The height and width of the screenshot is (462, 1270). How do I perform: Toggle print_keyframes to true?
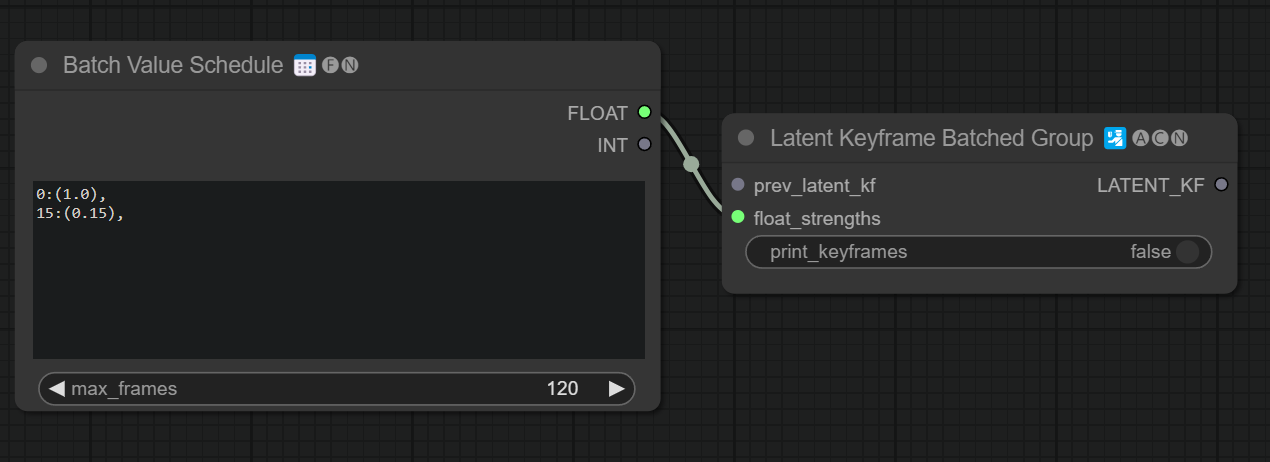(x=1186, y=252)
